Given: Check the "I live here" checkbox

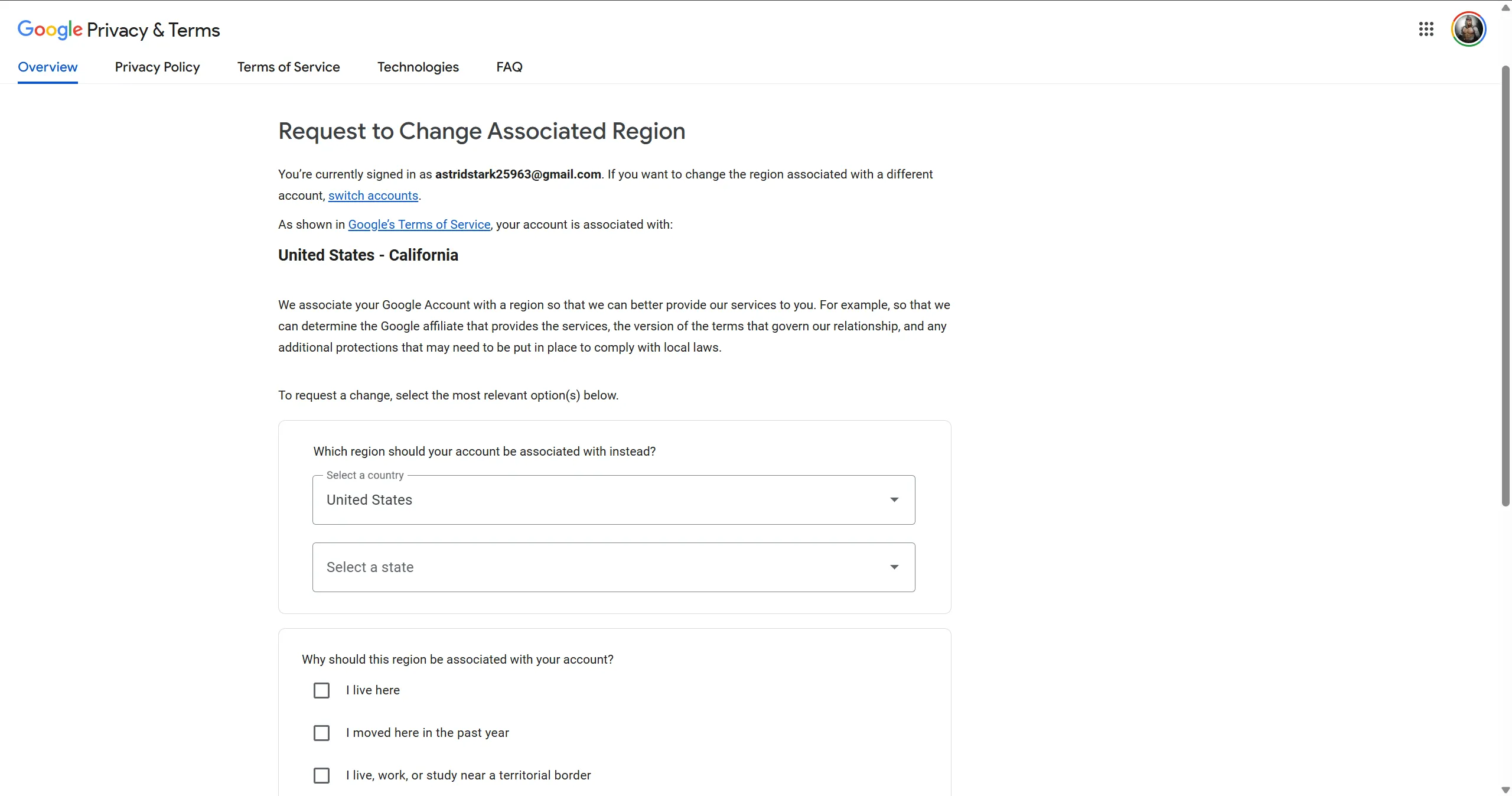Looking at the screenshot, I should point(321,690).
